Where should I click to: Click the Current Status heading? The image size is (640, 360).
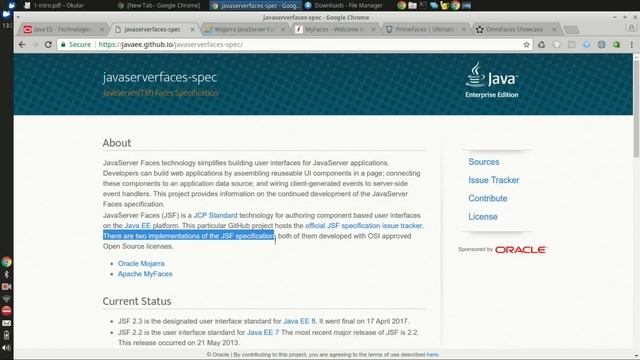click(x=137, y=301)
